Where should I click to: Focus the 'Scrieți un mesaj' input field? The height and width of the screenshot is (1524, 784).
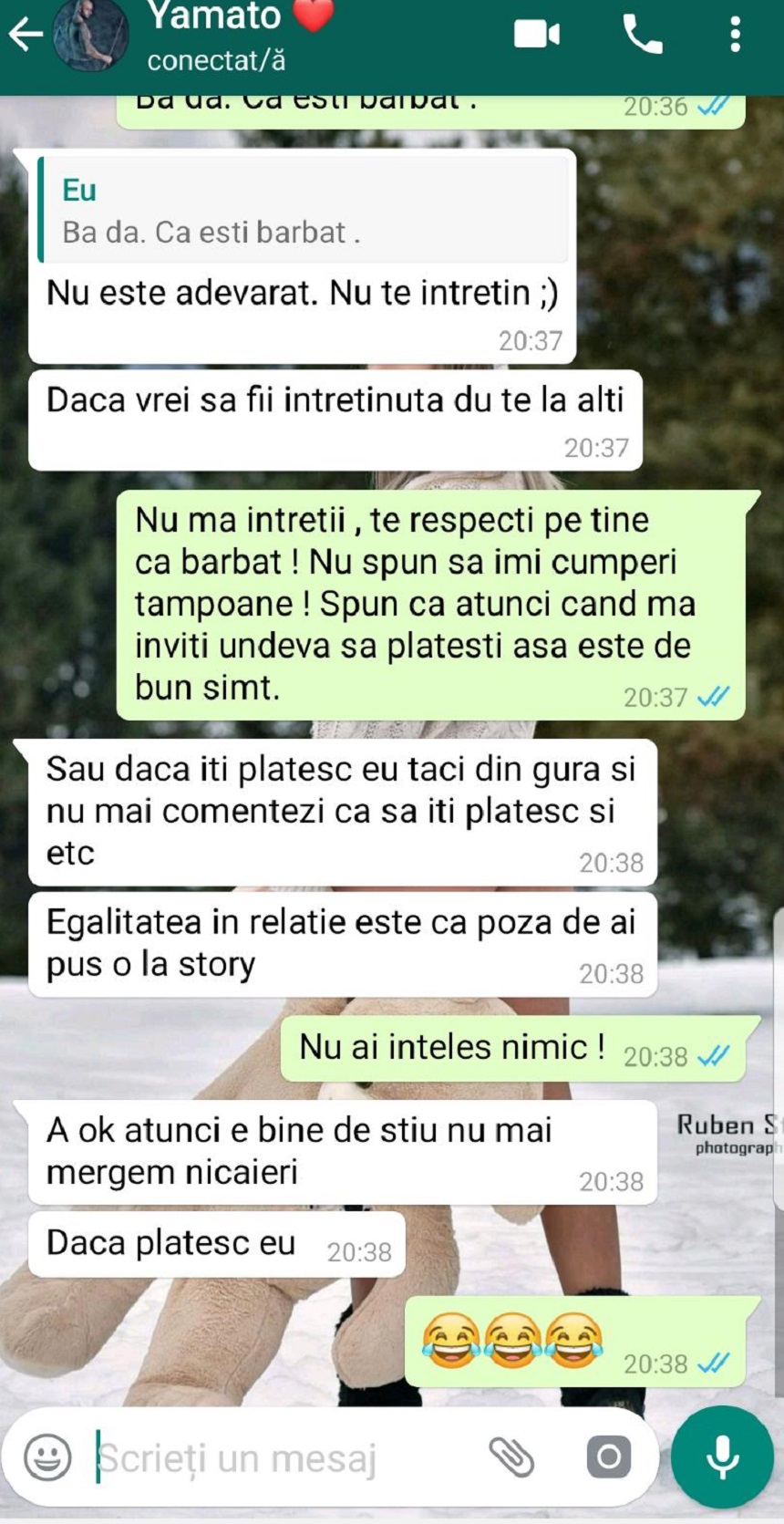283,1457
